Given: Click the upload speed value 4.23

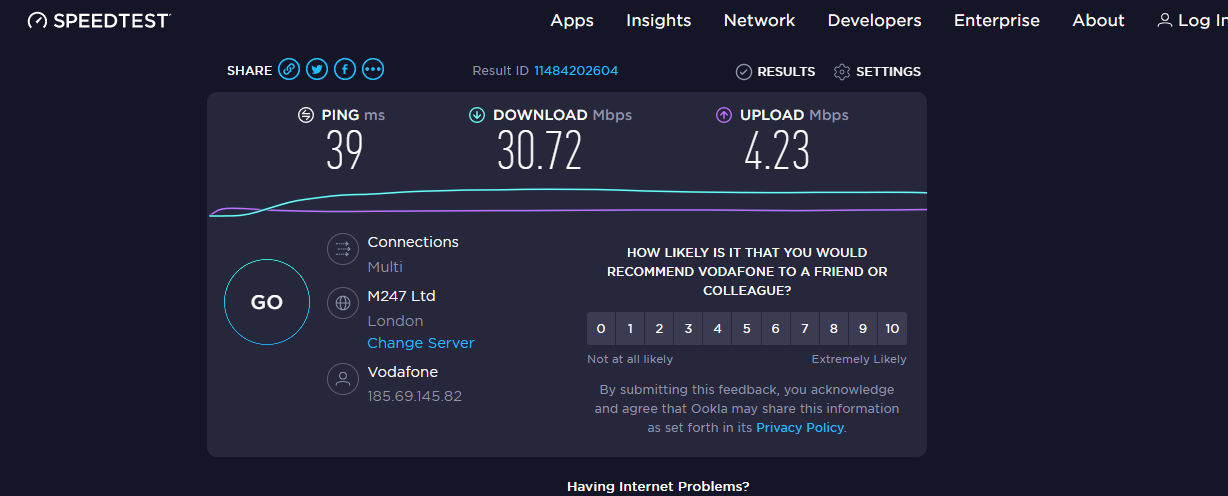Looking at the screenshot, I should (x=777, y=151).
